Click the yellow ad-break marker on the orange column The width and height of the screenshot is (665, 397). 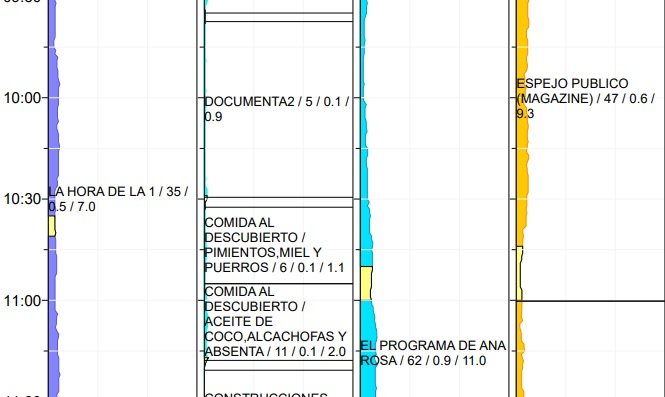520,273
